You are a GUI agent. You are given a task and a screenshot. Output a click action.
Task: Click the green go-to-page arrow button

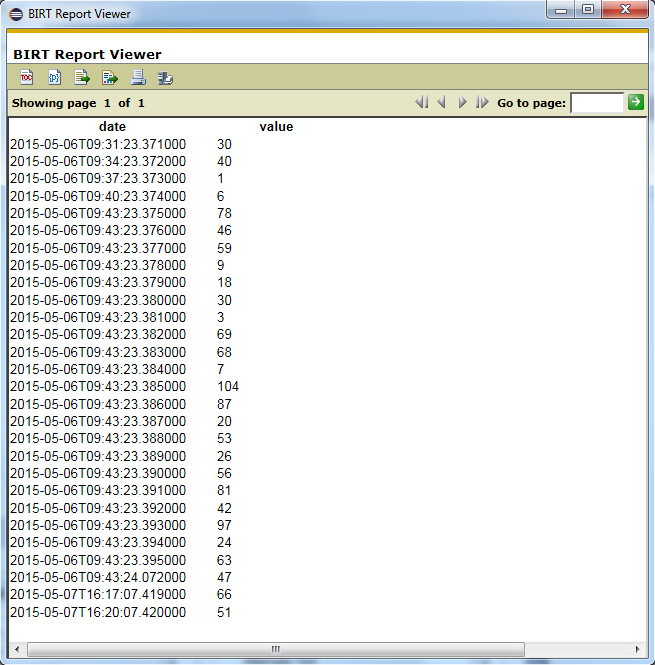635,102
